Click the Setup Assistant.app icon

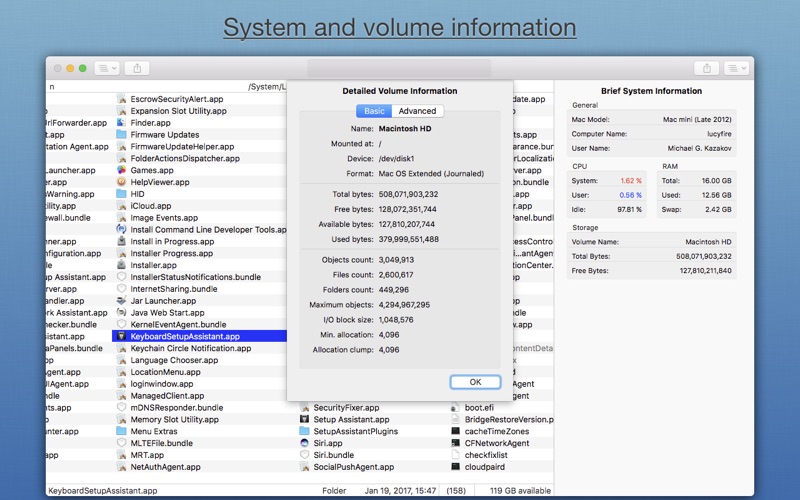tap(305, 419)
